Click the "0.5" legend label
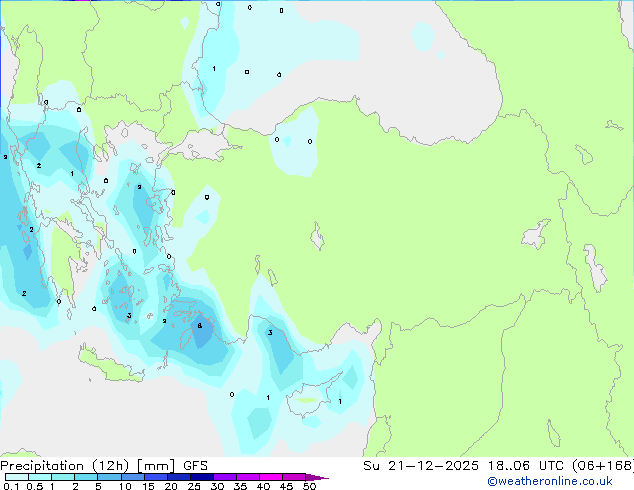Image resolution: width=634 pixels, height=490 pixels. tap(35, 486)
